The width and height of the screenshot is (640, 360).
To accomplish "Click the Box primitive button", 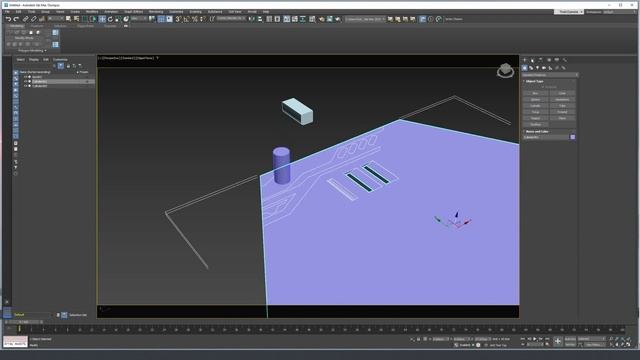I will [535, 93].
